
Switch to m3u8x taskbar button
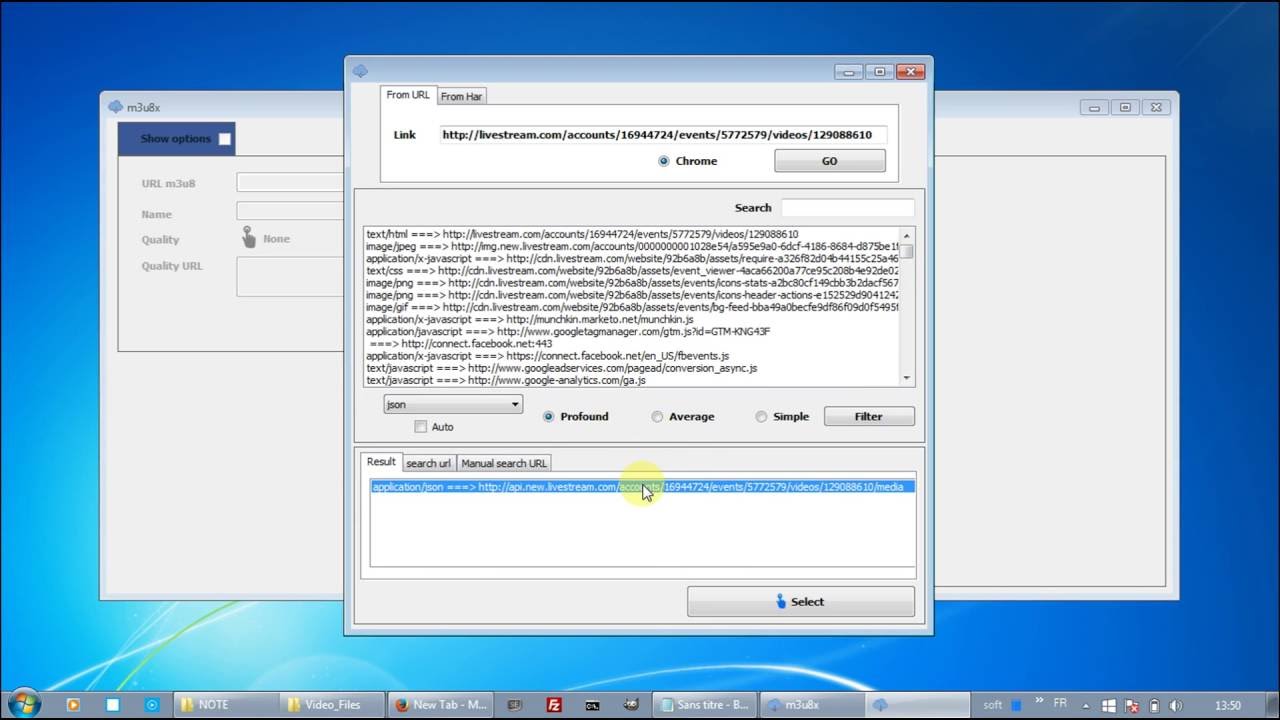click(x=811, y=705)
